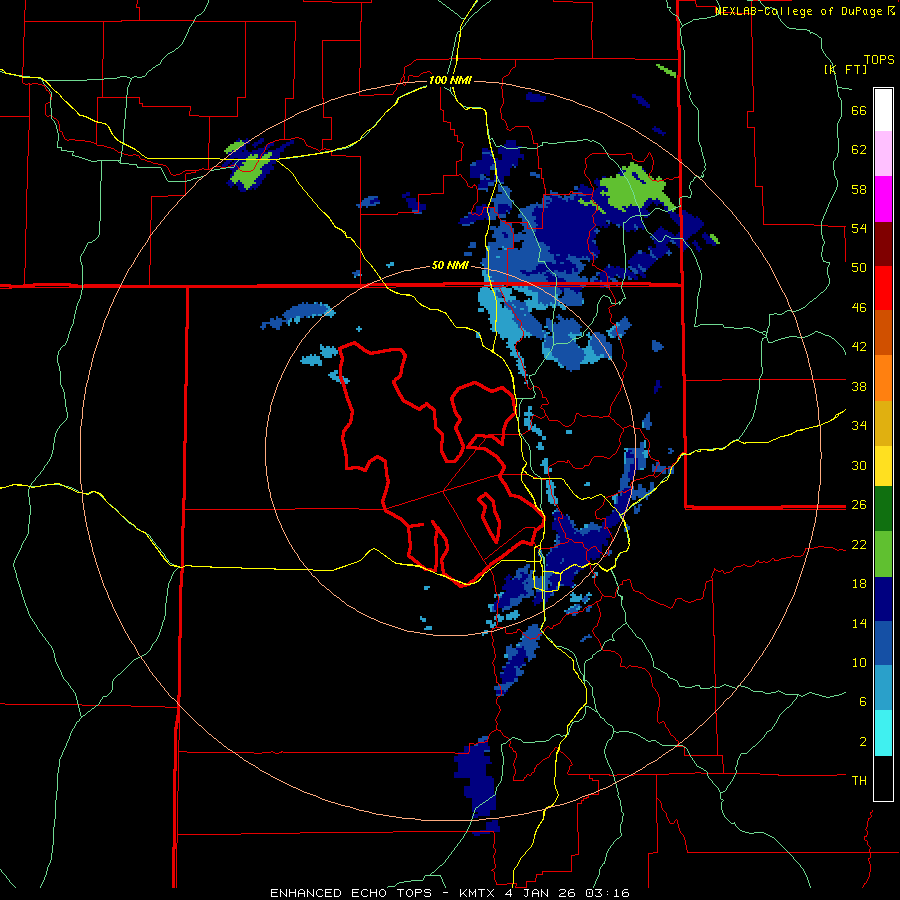This screenshot has height=900, width=900.
Task: Click the '50 NMI' range ring label
Action: tap(450, 265)
